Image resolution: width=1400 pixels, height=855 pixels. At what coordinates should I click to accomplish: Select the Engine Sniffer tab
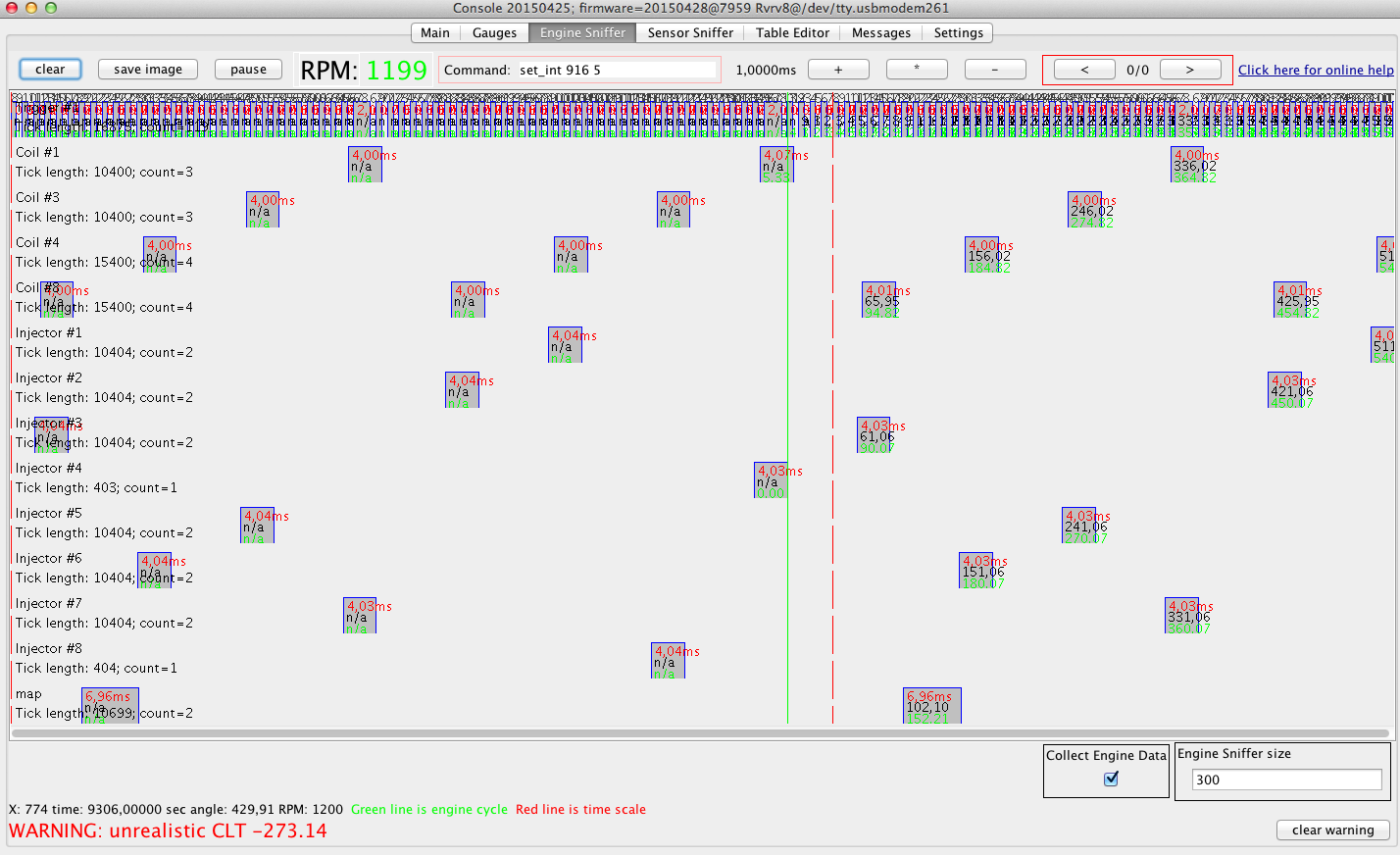point(582,32)
